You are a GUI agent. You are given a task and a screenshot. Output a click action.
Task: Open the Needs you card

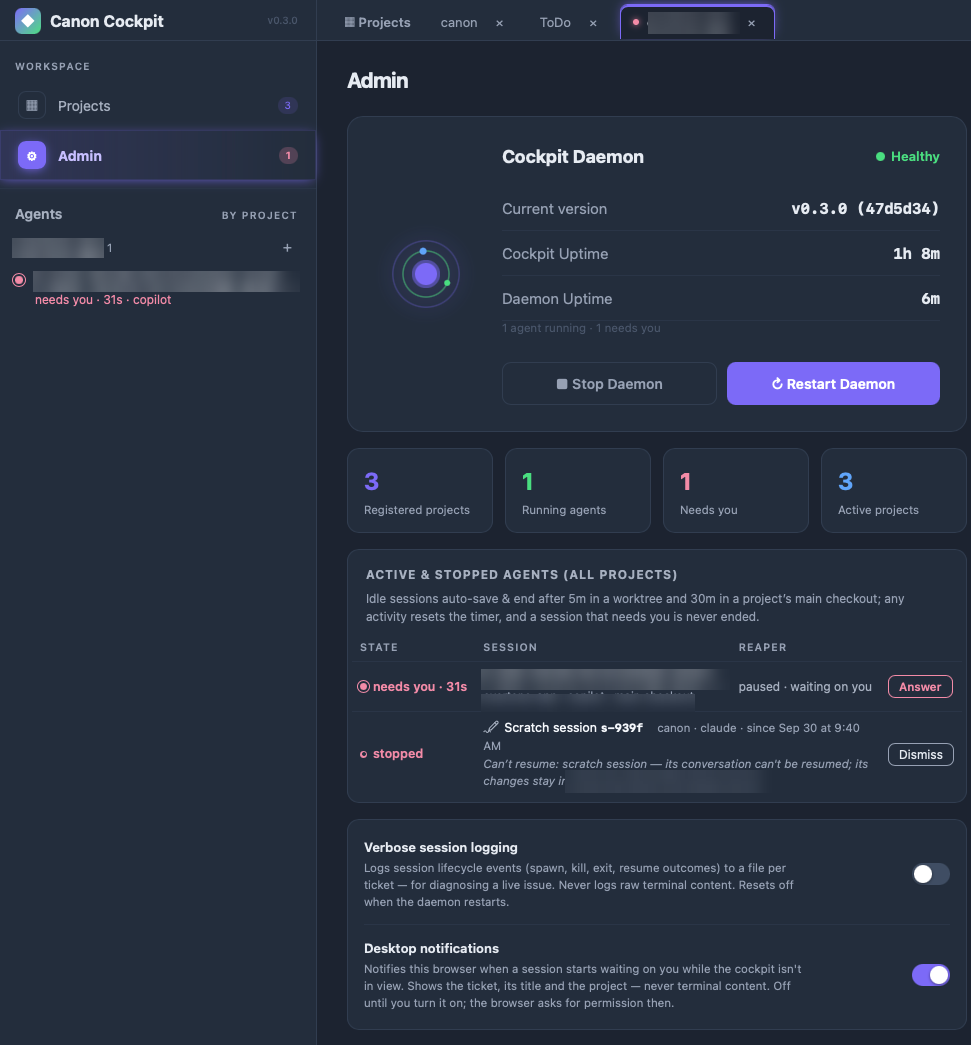(x=736, y=491)
